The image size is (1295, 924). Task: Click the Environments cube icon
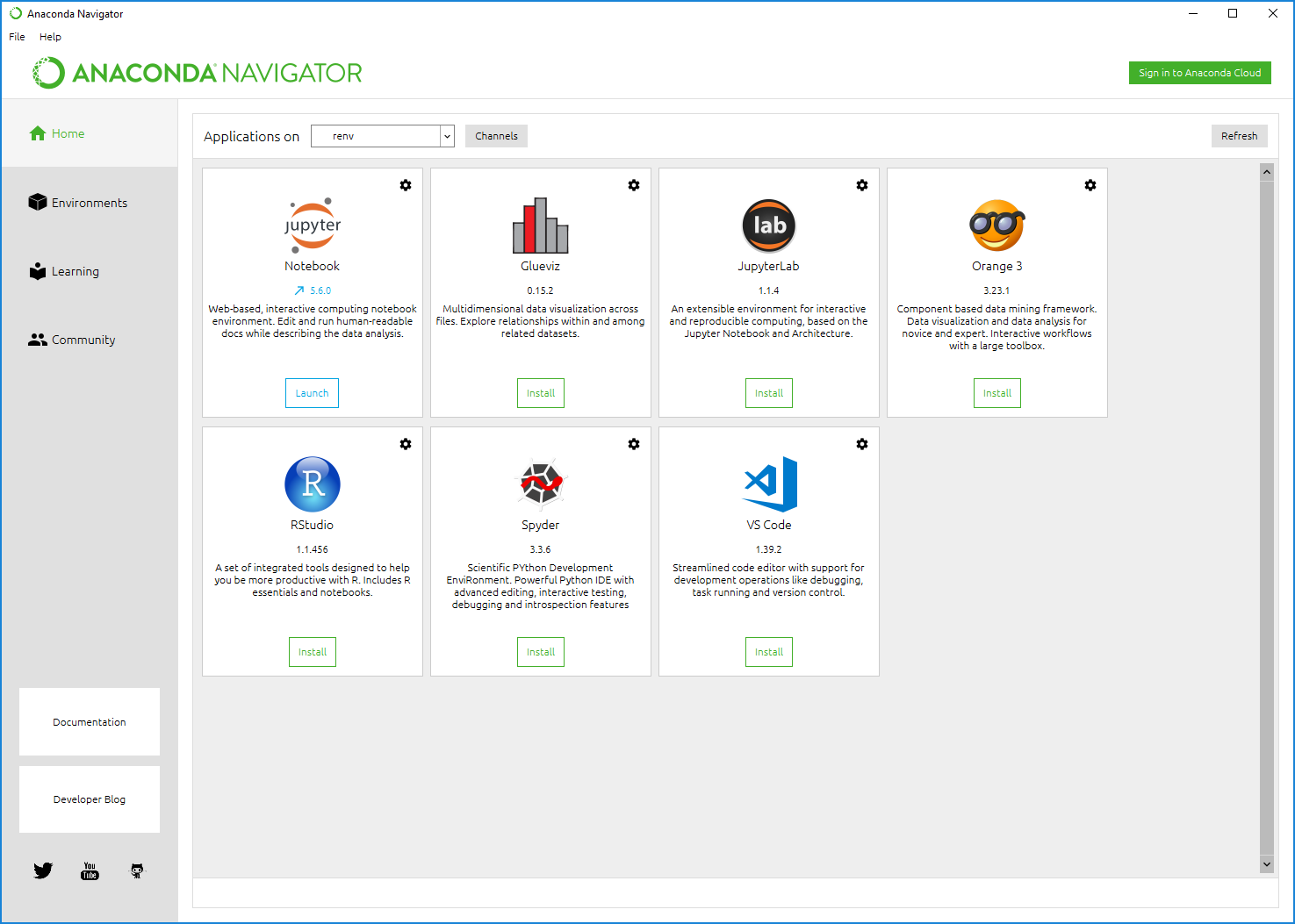click(38, 202)
